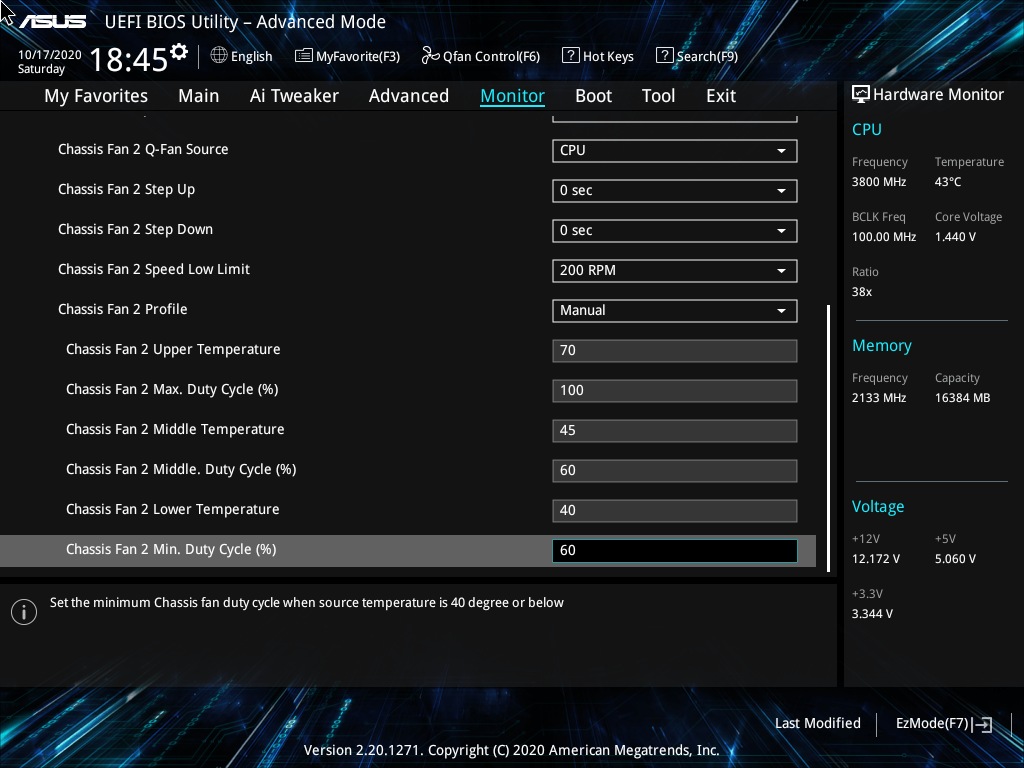Switch to the Boot tab
The width and height of the screenshot is (1024, 768).
tap(594, 96)
